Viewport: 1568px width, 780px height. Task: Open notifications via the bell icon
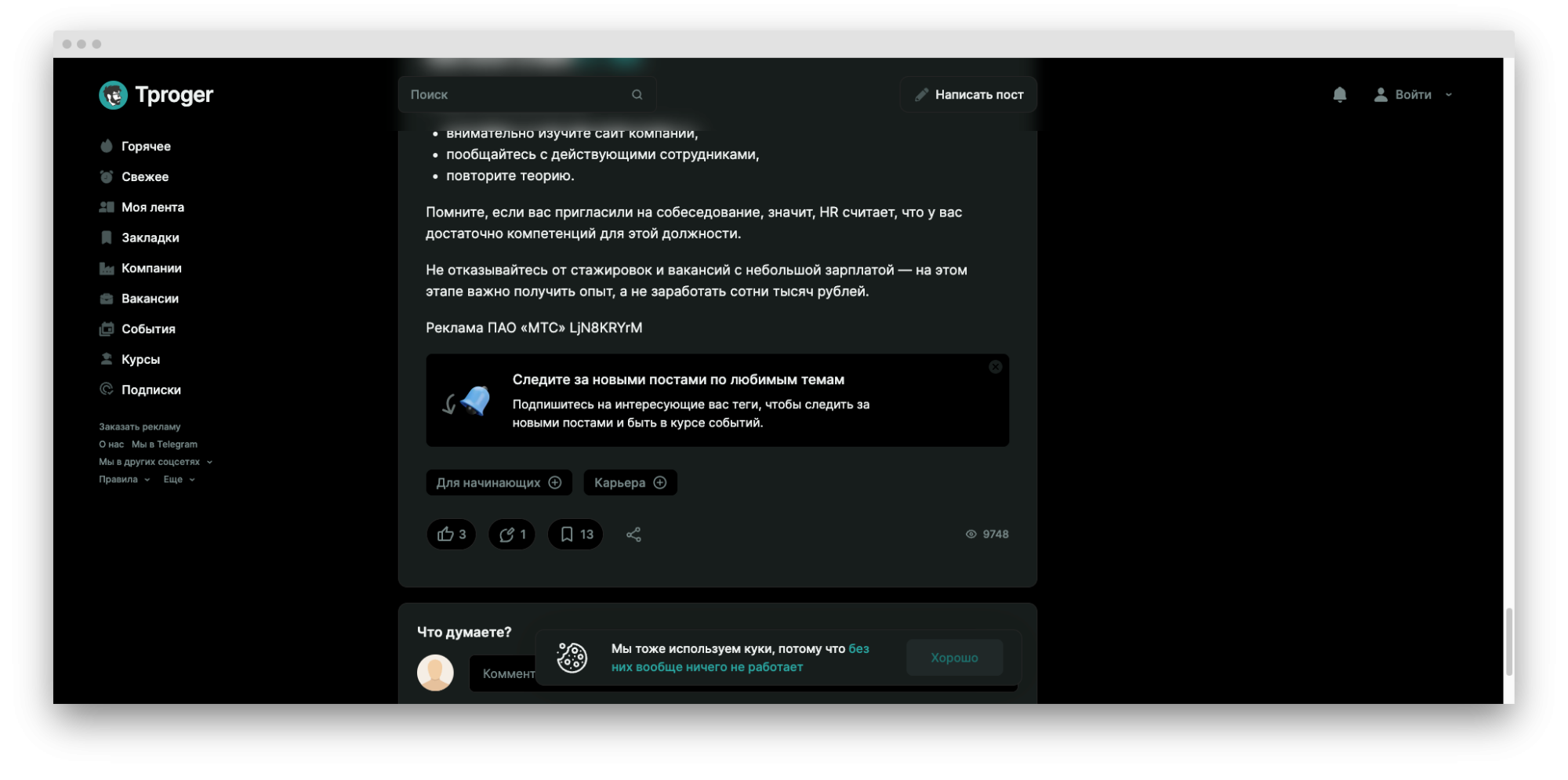click(x=1340, y=94)
